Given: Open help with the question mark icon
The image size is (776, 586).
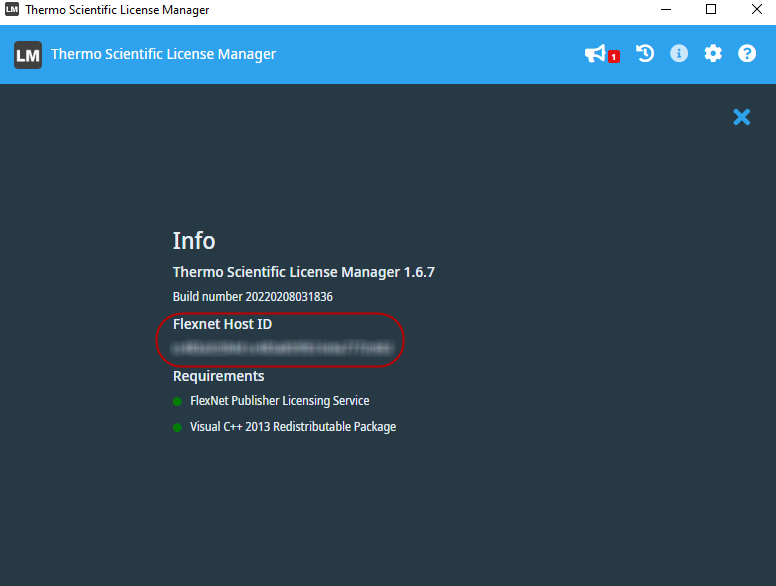Looking at the screenshot, I should click(747, 54).
